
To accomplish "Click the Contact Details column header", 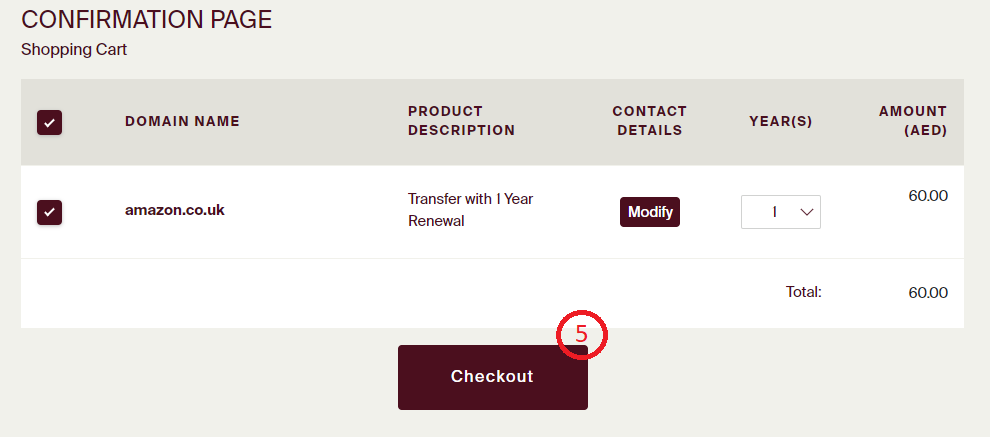I will click(x=650, y=121).
